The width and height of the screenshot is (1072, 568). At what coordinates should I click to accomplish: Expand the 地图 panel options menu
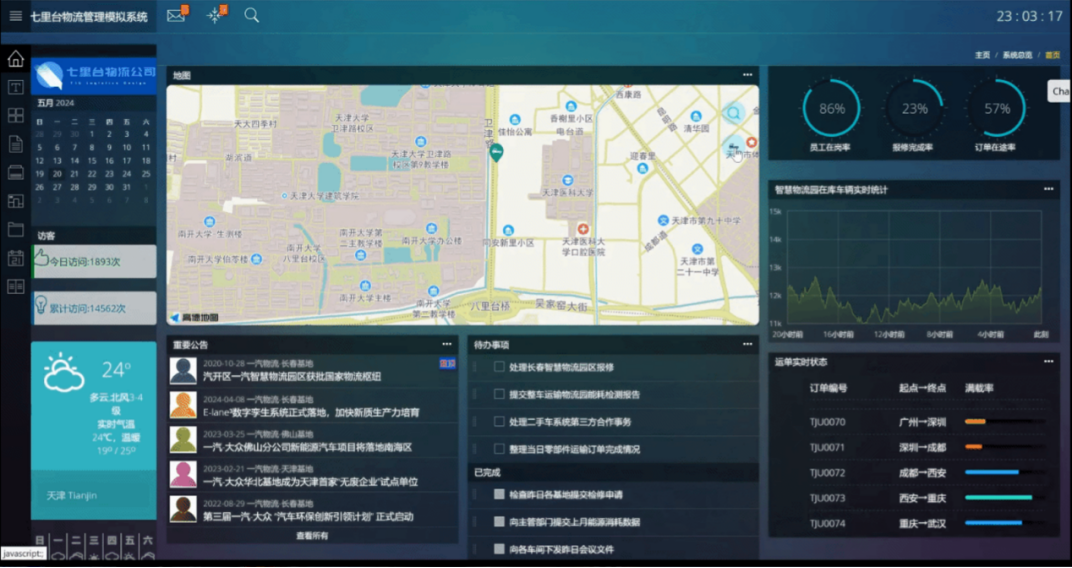click(x=747, y=75)
